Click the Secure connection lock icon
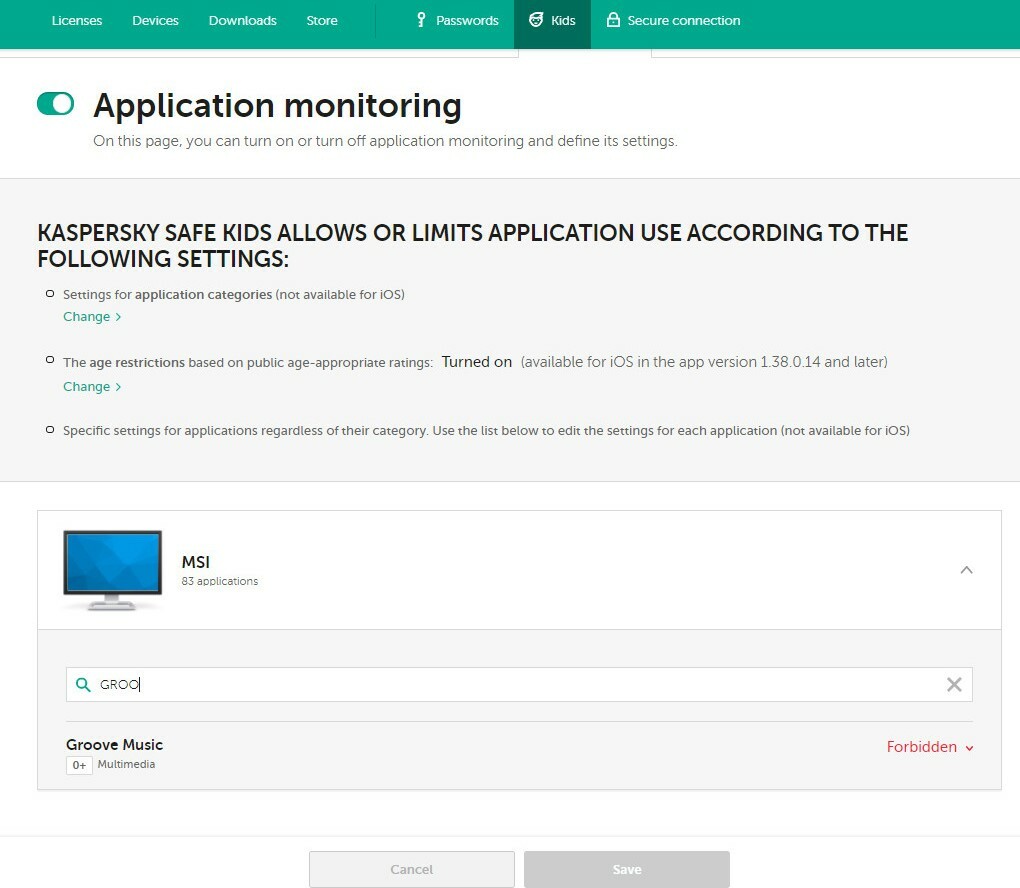 [613, 20]
